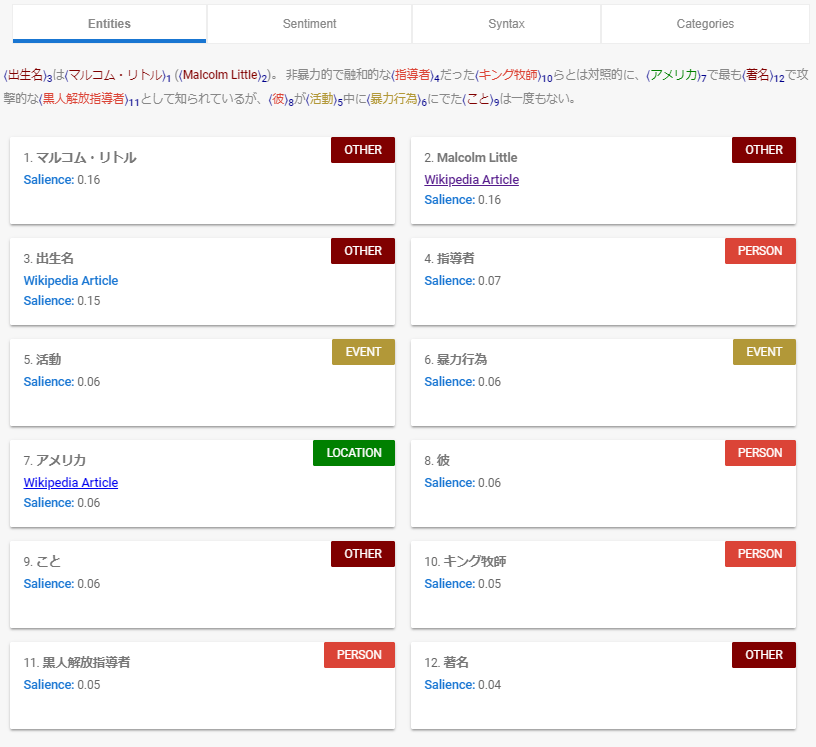Select the Categories tab
The image size is (816, 747).
coord(704,24)
